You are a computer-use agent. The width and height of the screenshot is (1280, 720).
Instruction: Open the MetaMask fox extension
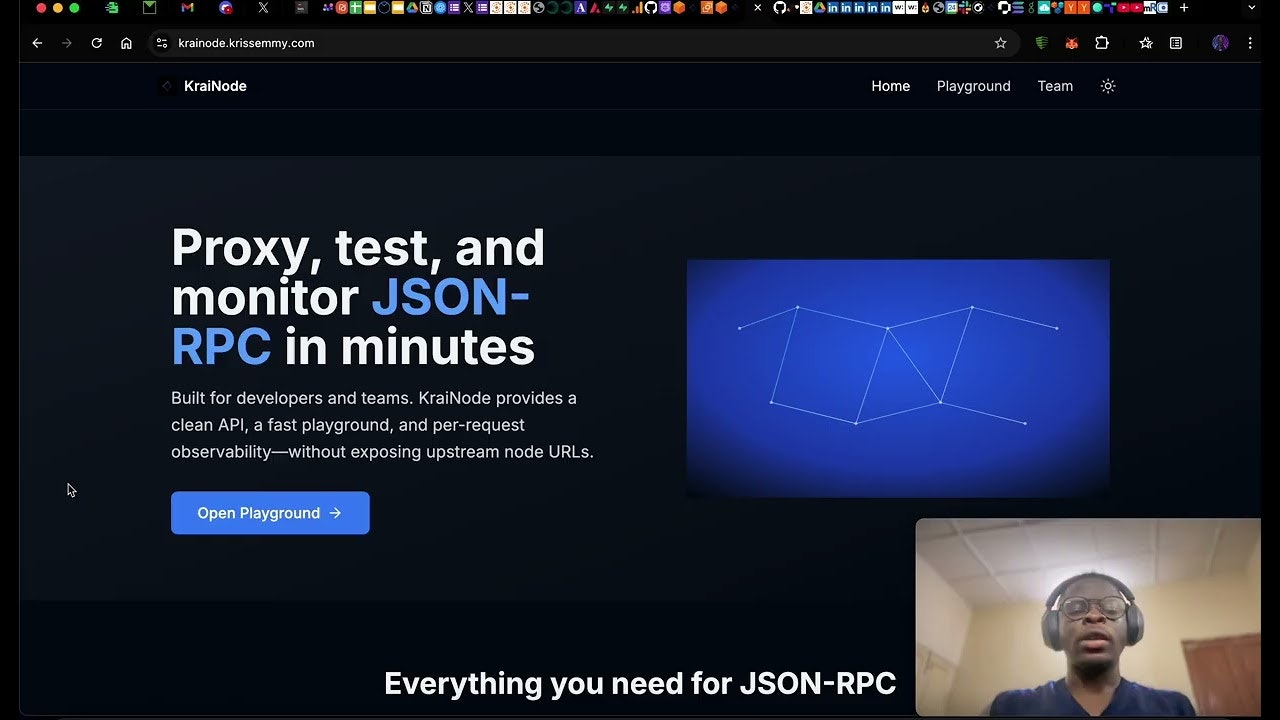(x=1071, y=43)
